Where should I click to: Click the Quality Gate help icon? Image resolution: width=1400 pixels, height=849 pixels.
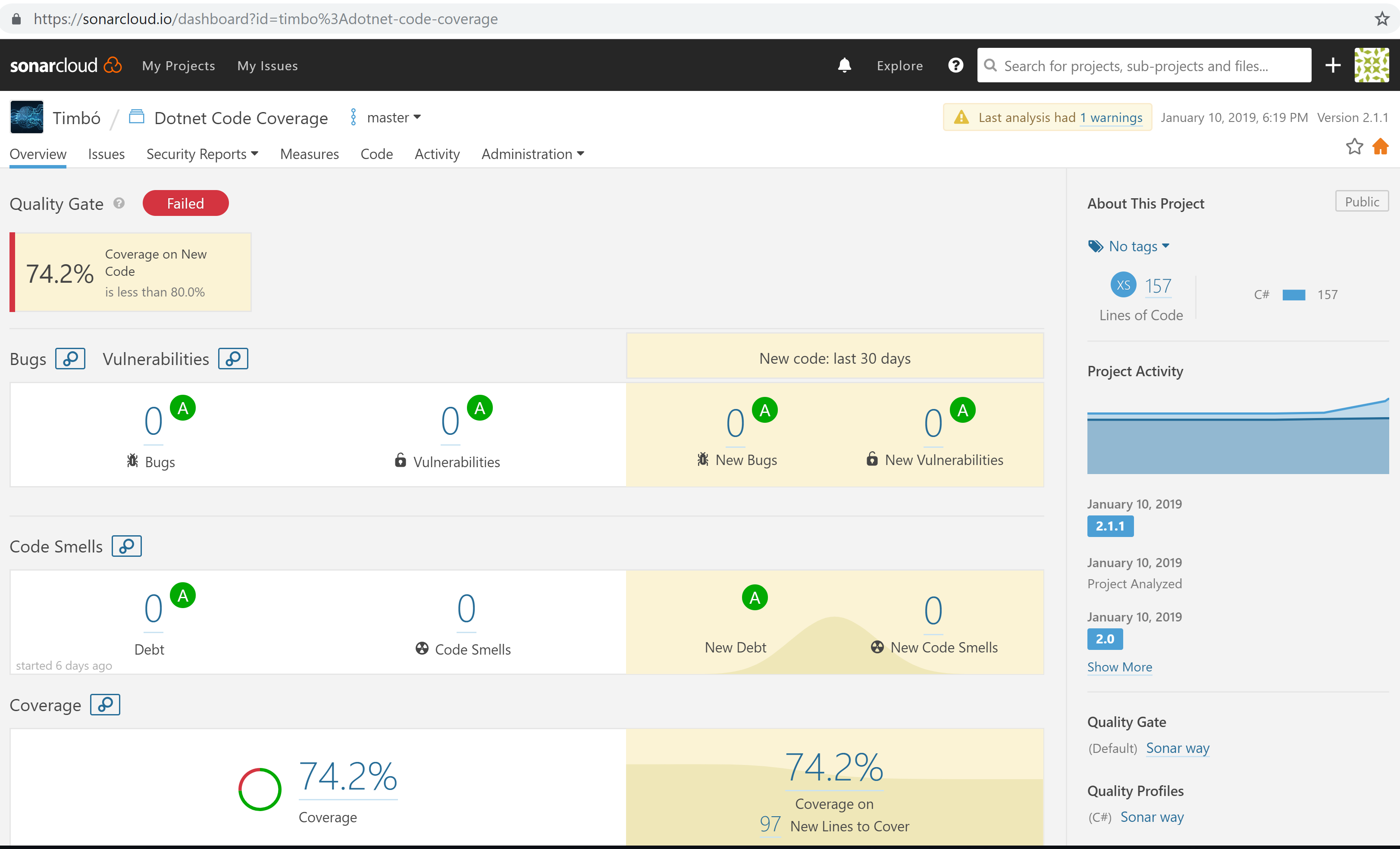point(119,203)
